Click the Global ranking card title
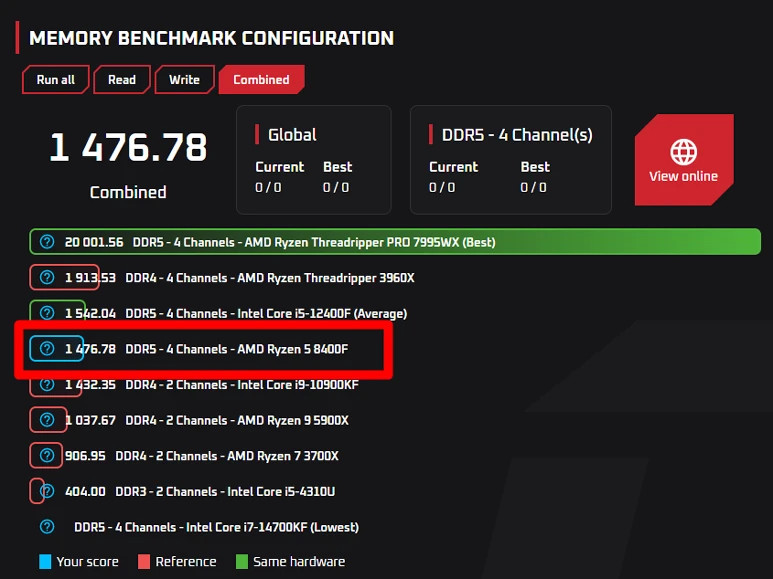This screenshot has height=579, width=773. [x=292, y=135]
